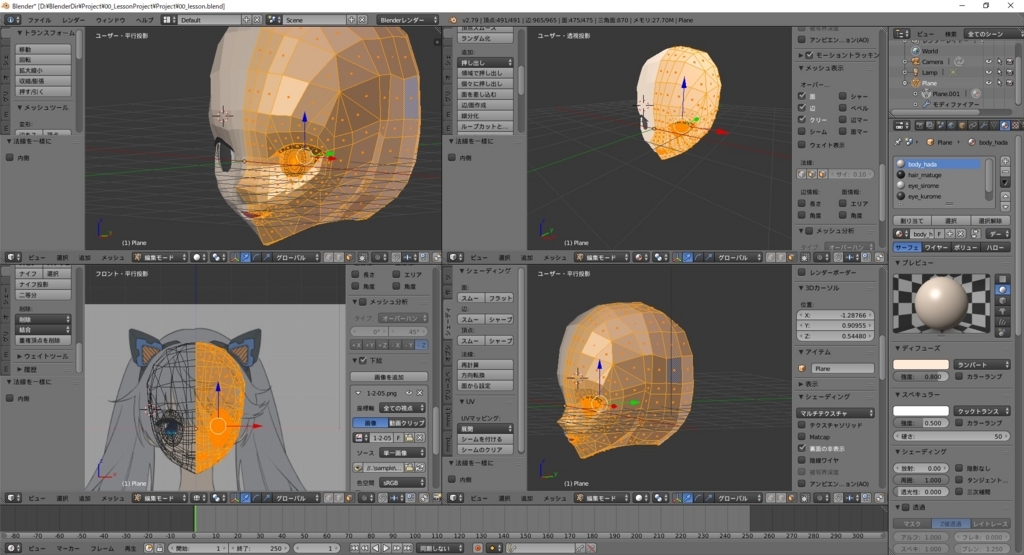Image resolution: width=1024 pixels, height=555 pixels.
Task: Click the 硬さ 50 hardness slider
Action: (x=952, y=436)
